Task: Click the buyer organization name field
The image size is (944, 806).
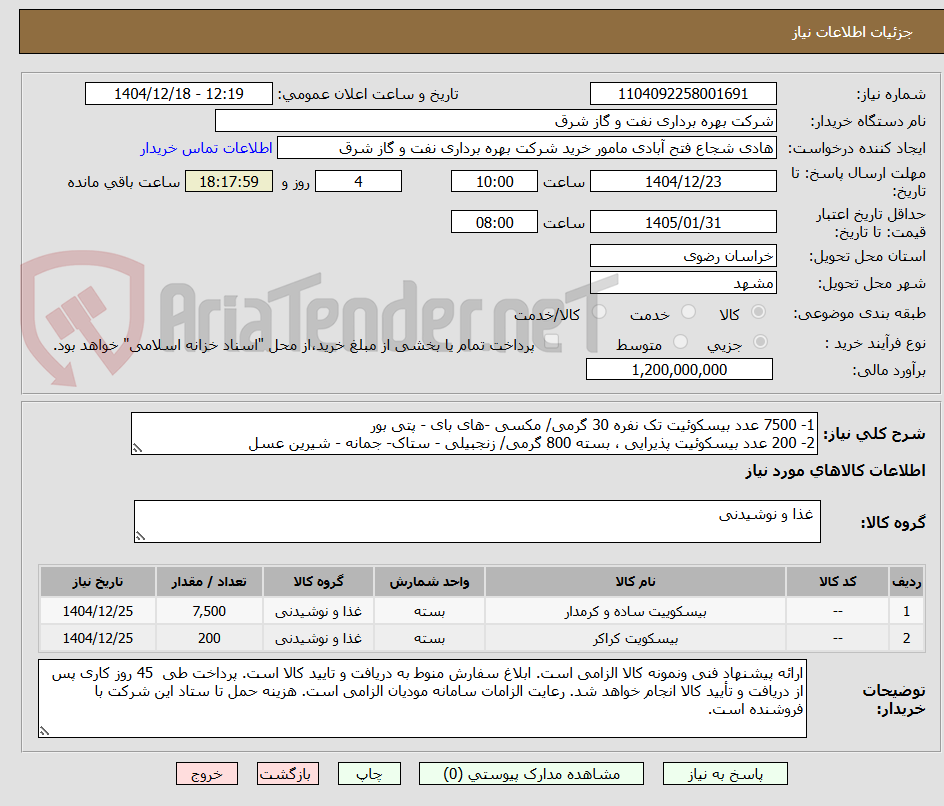Action: coord(495,121)
